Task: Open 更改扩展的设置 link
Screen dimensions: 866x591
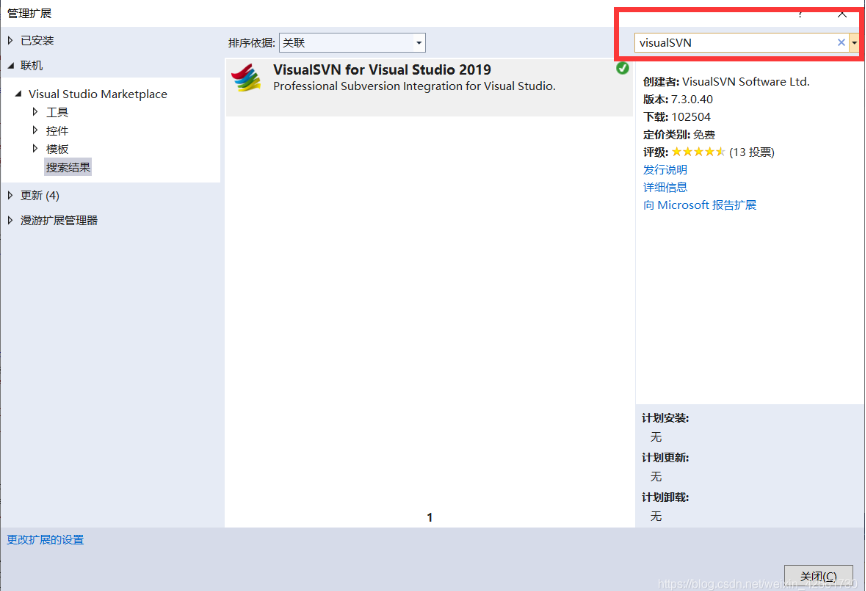Action: click(x=45, y=540)
